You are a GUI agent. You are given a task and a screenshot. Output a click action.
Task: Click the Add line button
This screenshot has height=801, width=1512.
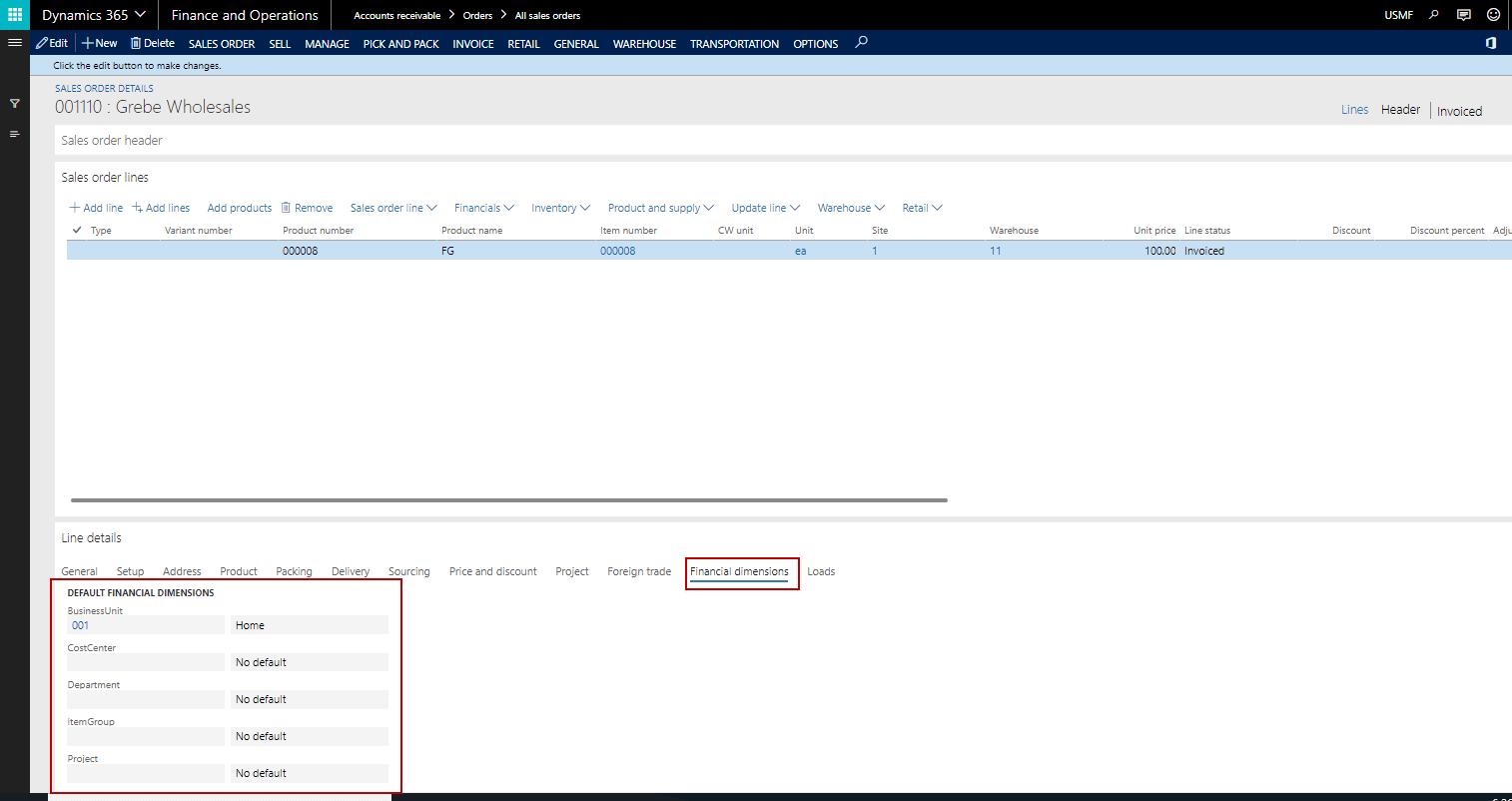click(x=96, y=208)
